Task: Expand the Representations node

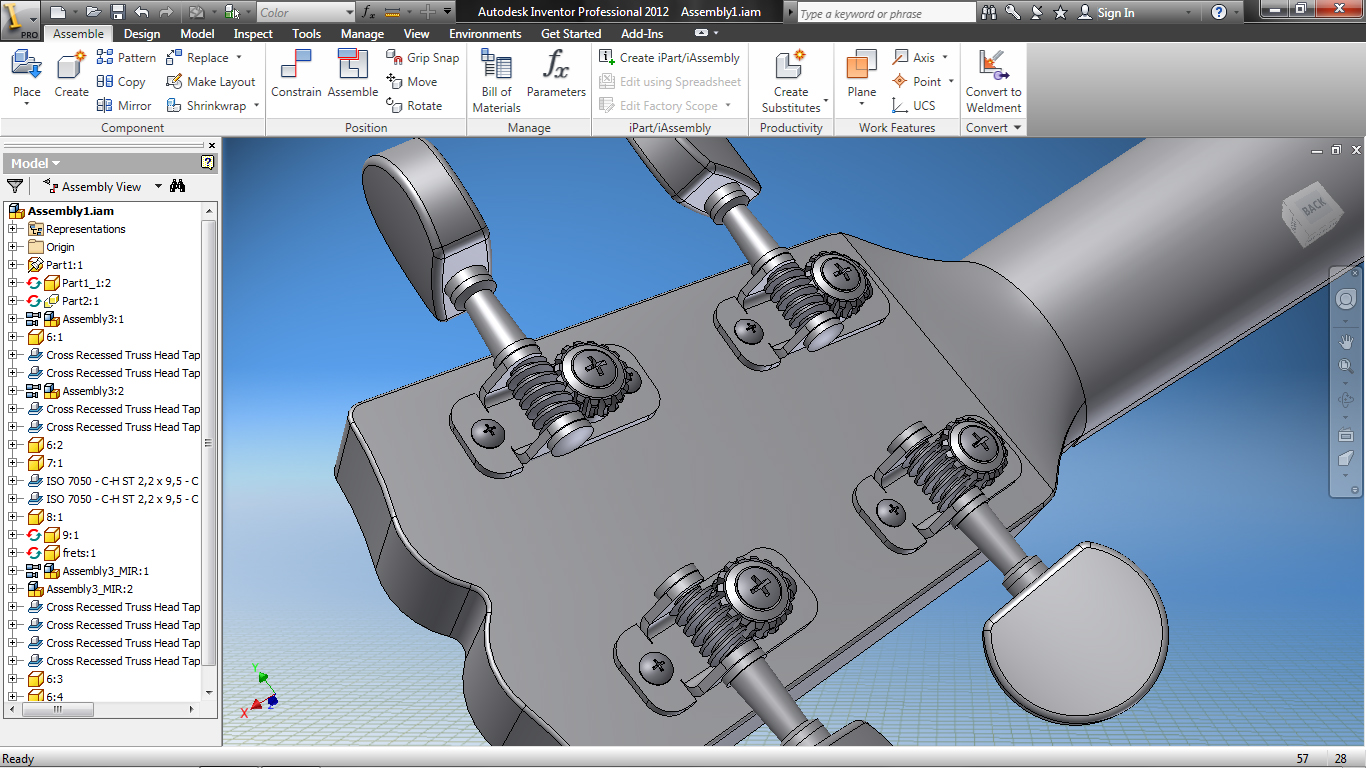Action: 12,229
